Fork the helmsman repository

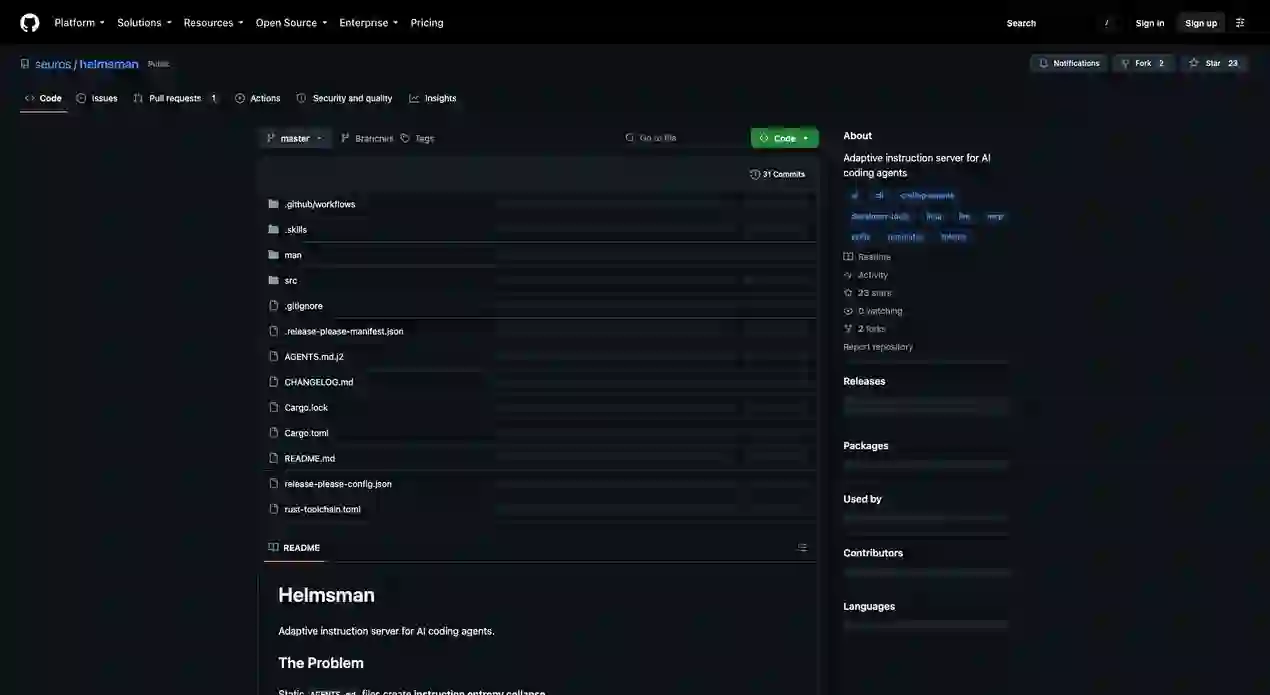1143,63
